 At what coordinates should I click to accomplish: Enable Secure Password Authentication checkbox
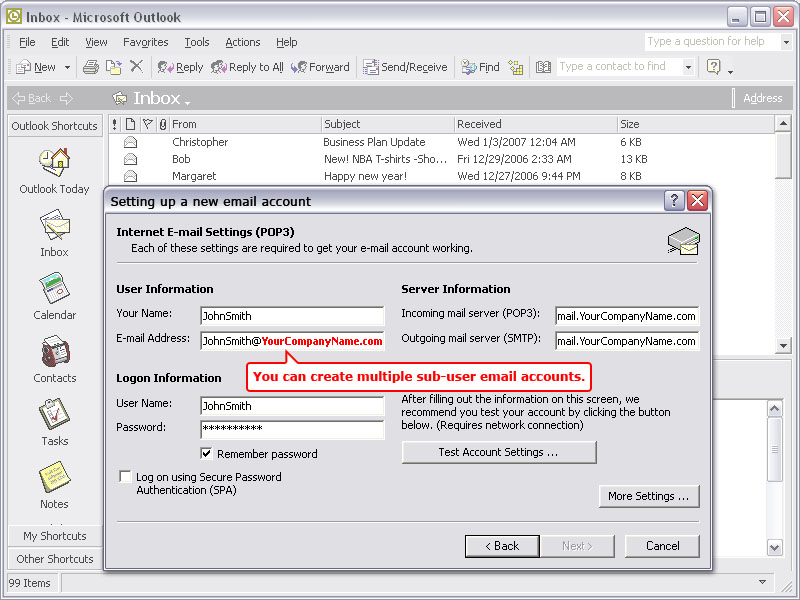point(125,477)
